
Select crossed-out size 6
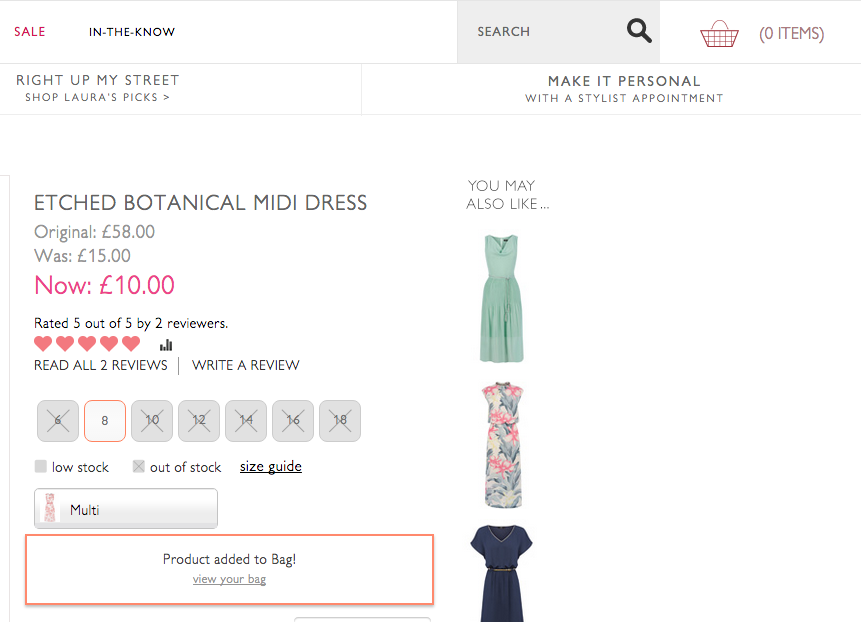(x=58, y=421)
